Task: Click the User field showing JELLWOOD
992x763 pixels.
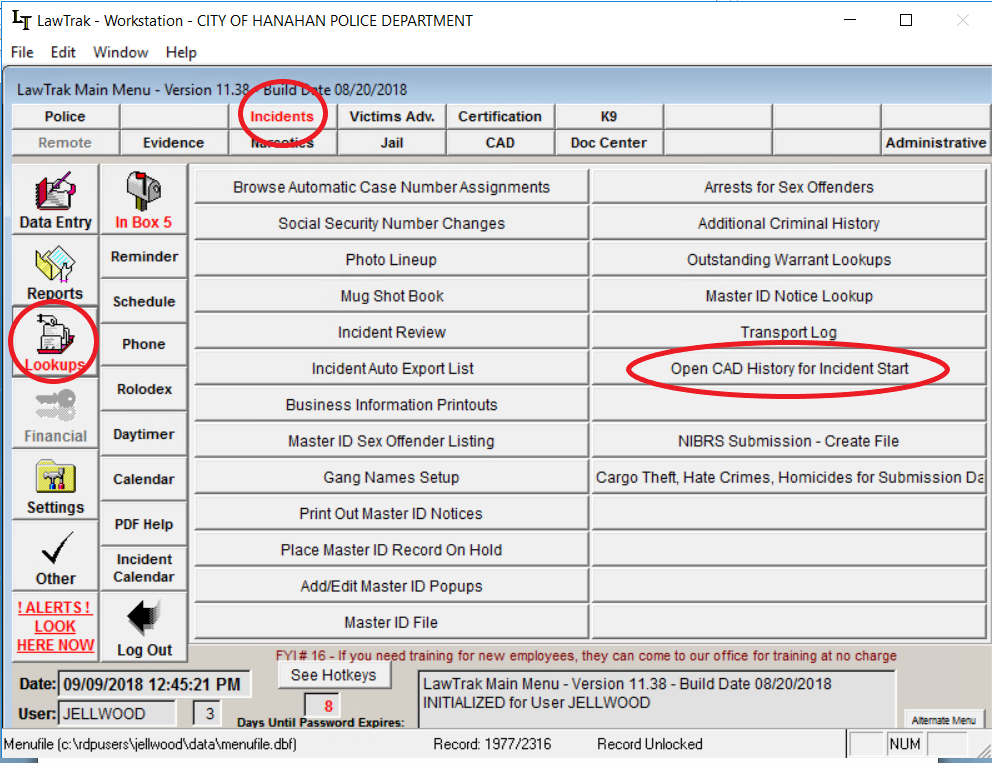Action: point(117,714)
